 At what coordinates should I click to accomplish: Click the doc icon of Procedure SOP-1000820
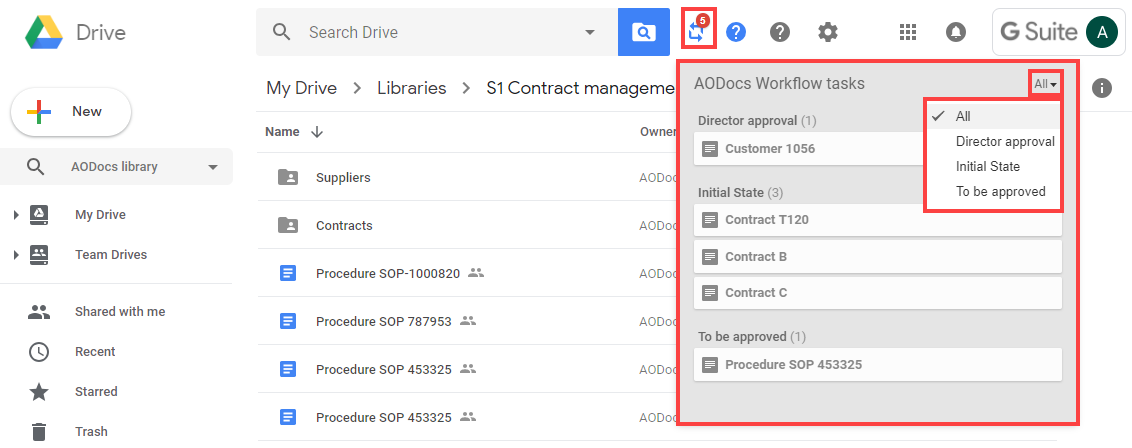(x=288, y=273)
